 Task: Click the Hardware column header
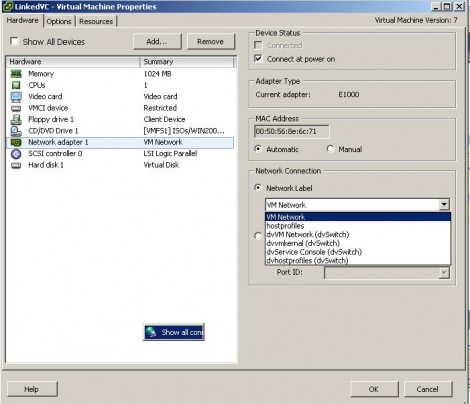point(73,62)
